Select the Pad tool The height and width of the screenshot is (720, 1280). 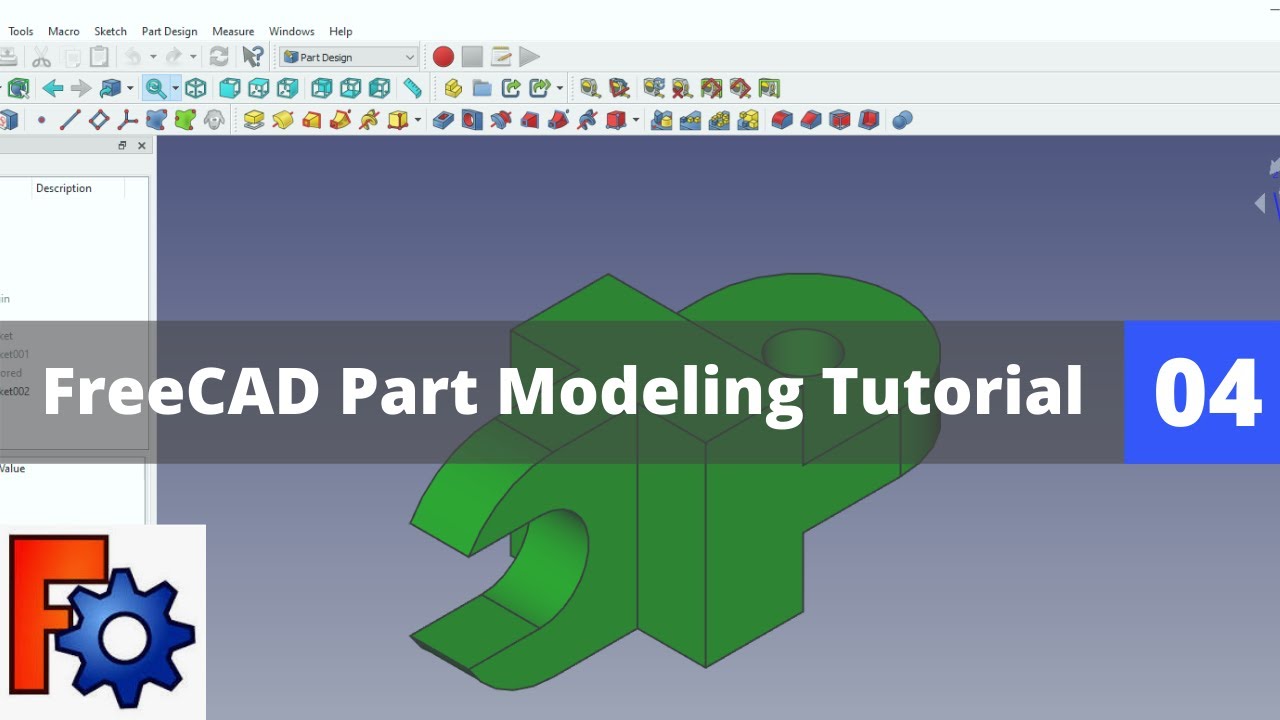pyautogui.click(x=254, y=120)
